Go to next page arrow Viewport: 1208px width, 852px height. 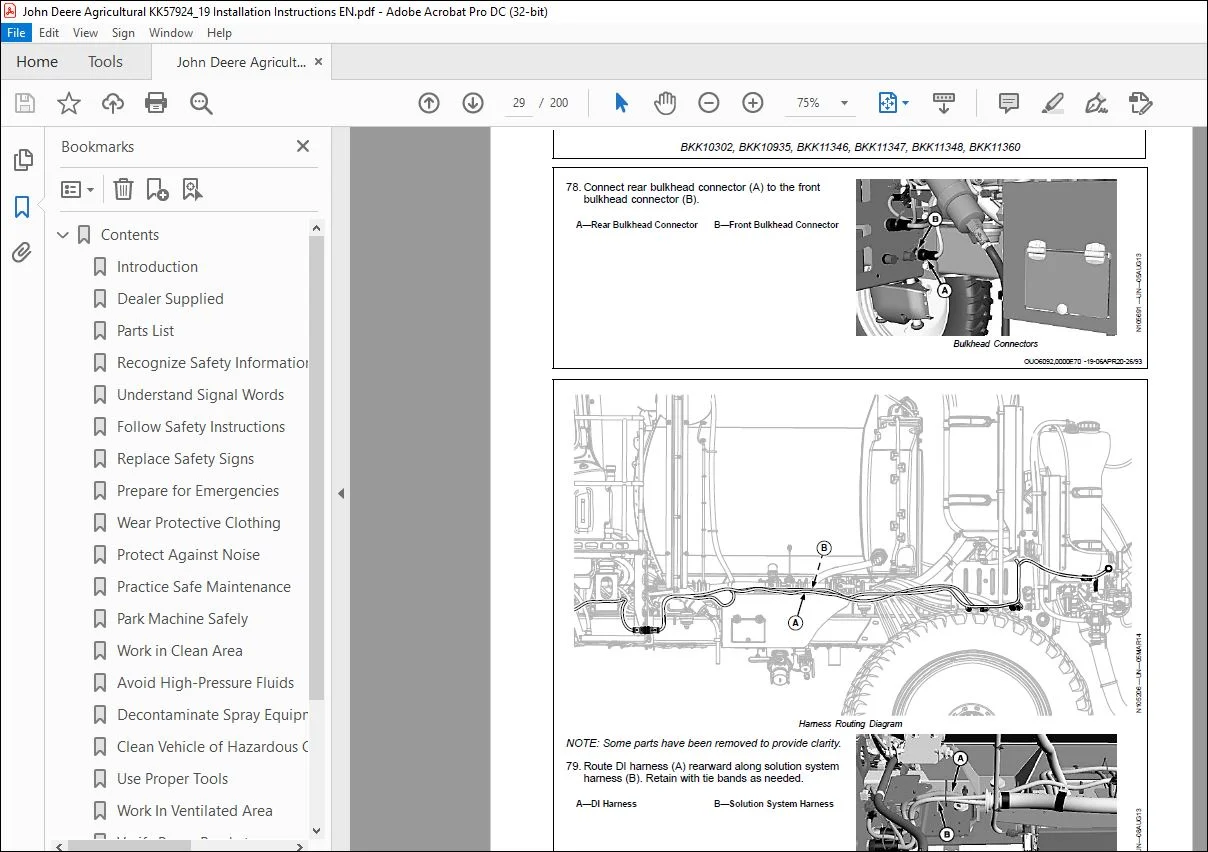(x=473, y=103)
